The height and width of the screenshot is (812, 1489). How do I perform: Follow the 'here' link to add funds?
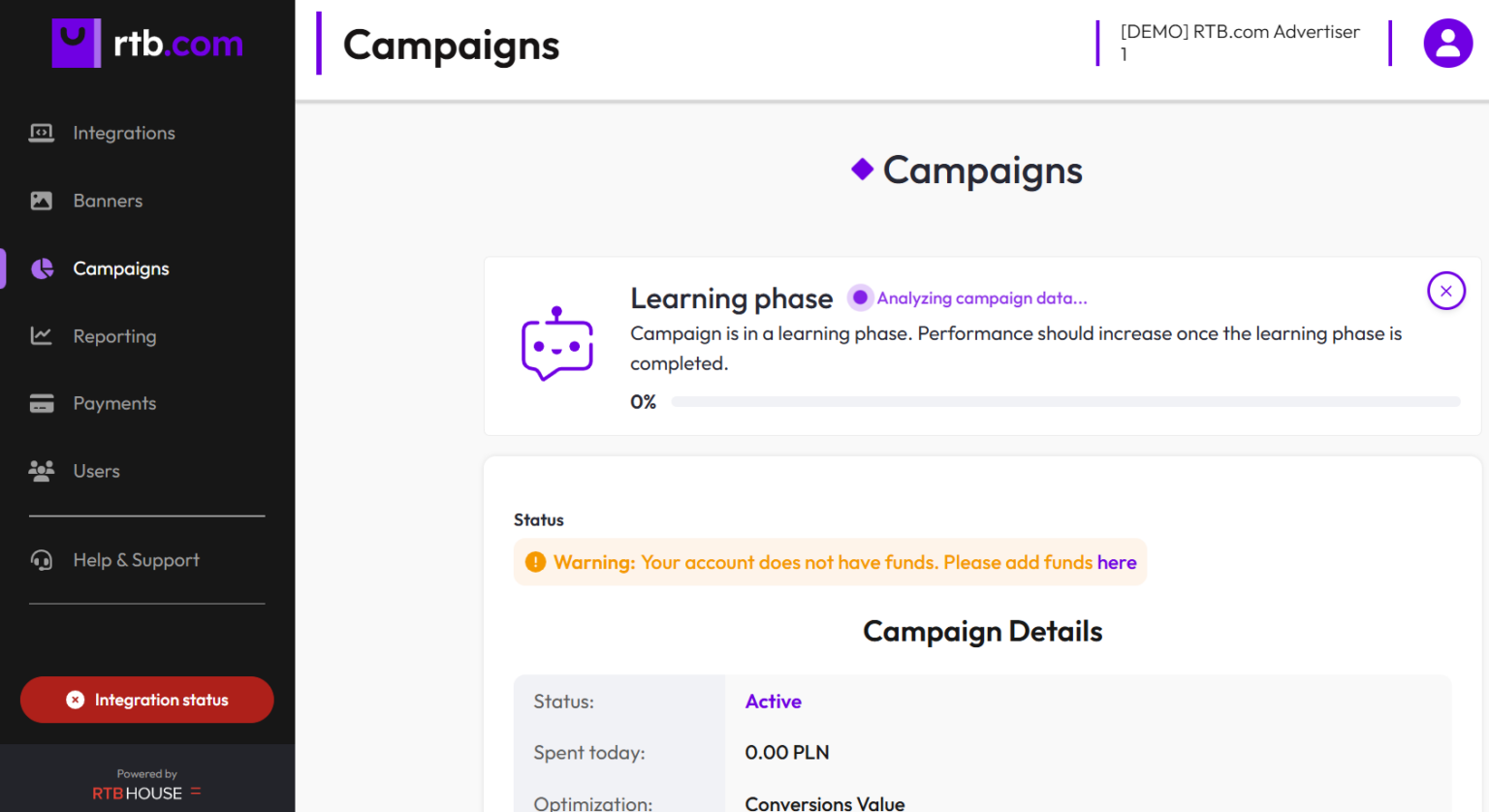[x=1117, y=562]
